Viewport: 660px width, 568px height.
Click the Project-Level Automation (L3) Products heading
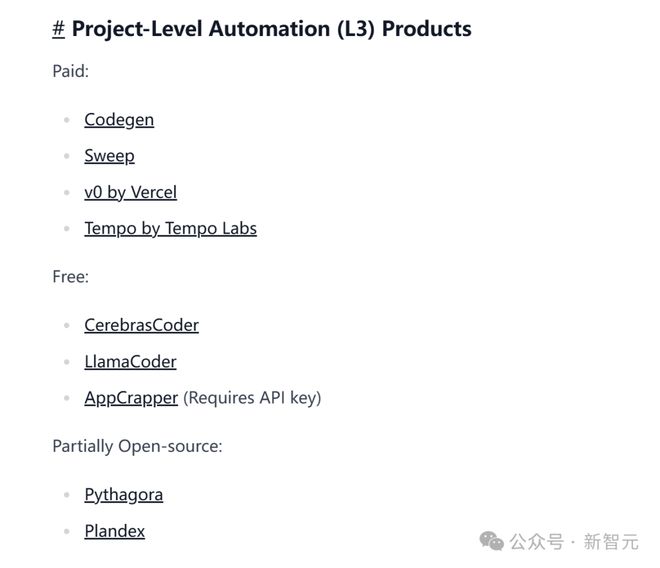tap(271, 29)
